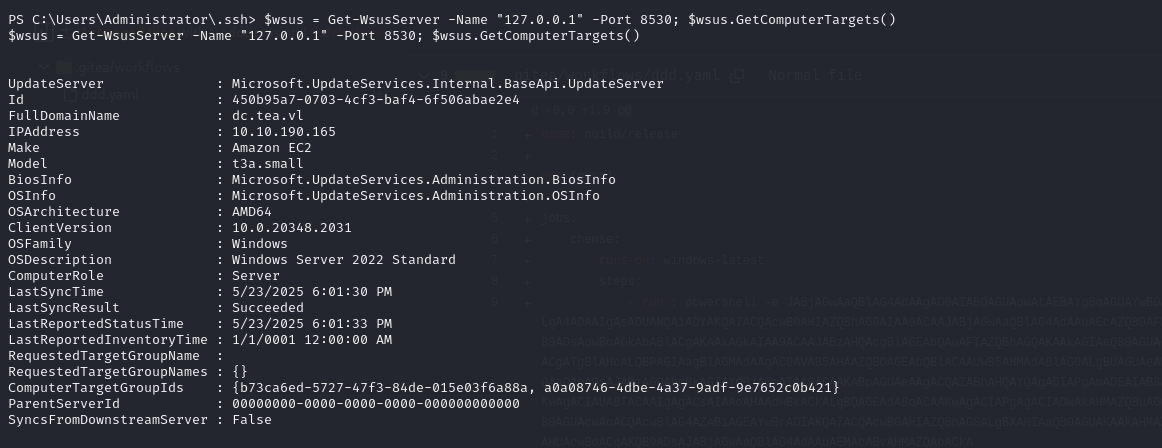The image size is (1162, 448).
Task: Click the dc.tea.vl domain name
Action: pos(264,116)
